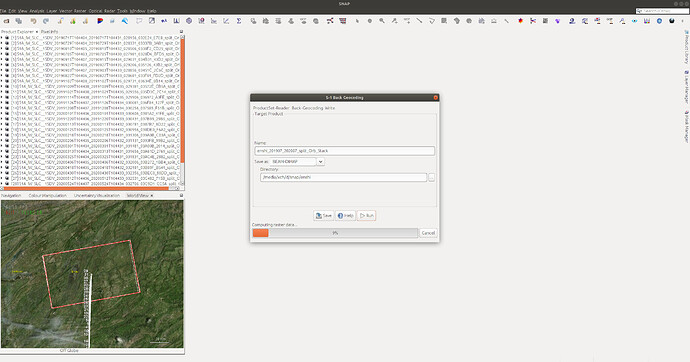Click the Save button in dialog
Viewport: 690px width, 362px height.
323,216
